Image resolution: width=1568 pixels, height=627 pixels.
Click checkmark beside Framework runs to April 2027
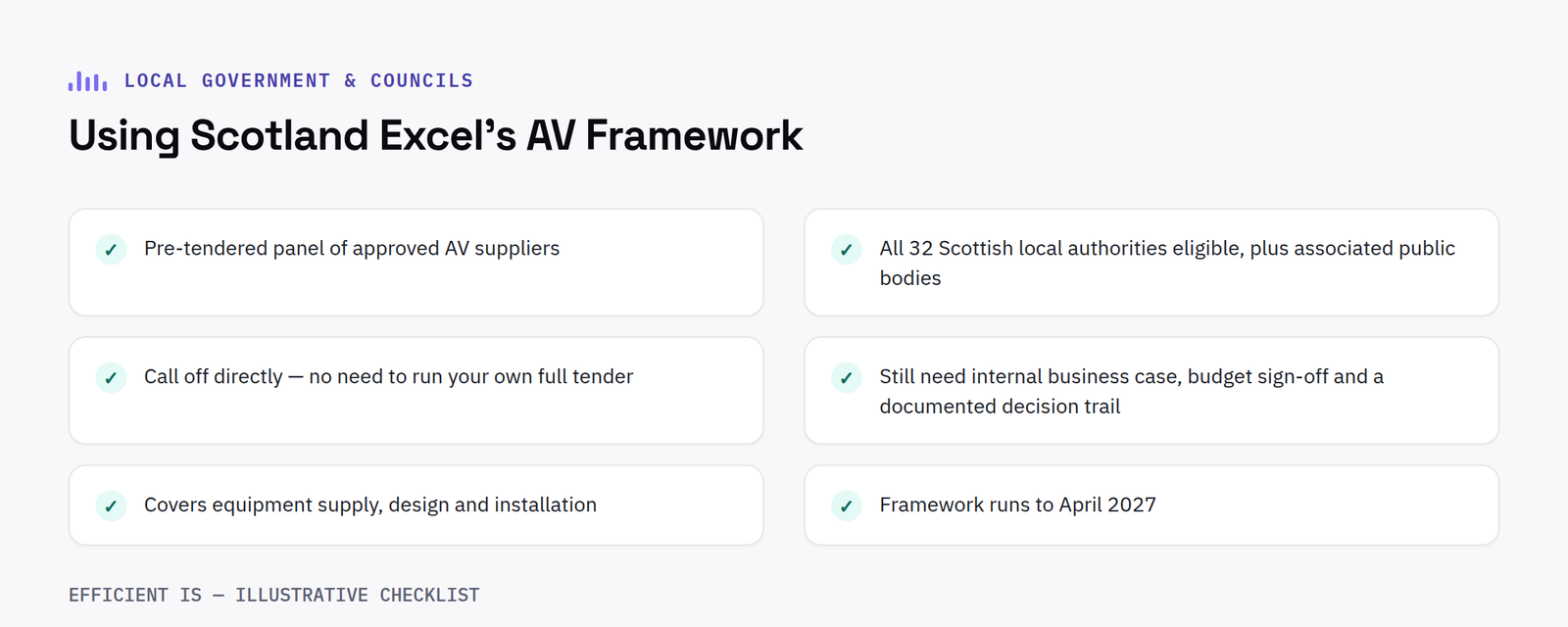(x=846, y=506)
